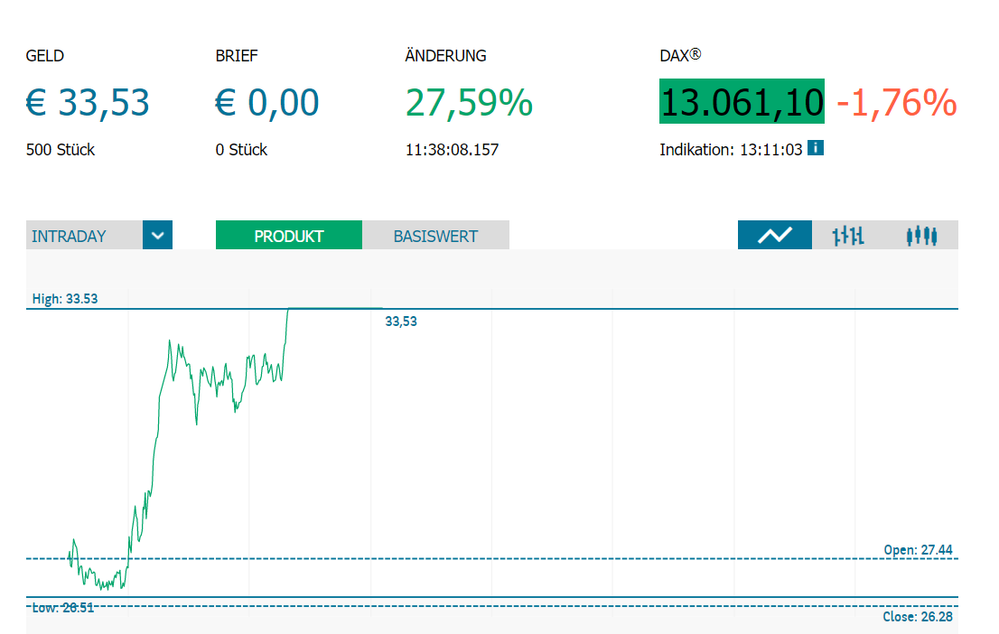
Task: Click the chevron arrow next to INTRADAY
Action: point(157,236)
